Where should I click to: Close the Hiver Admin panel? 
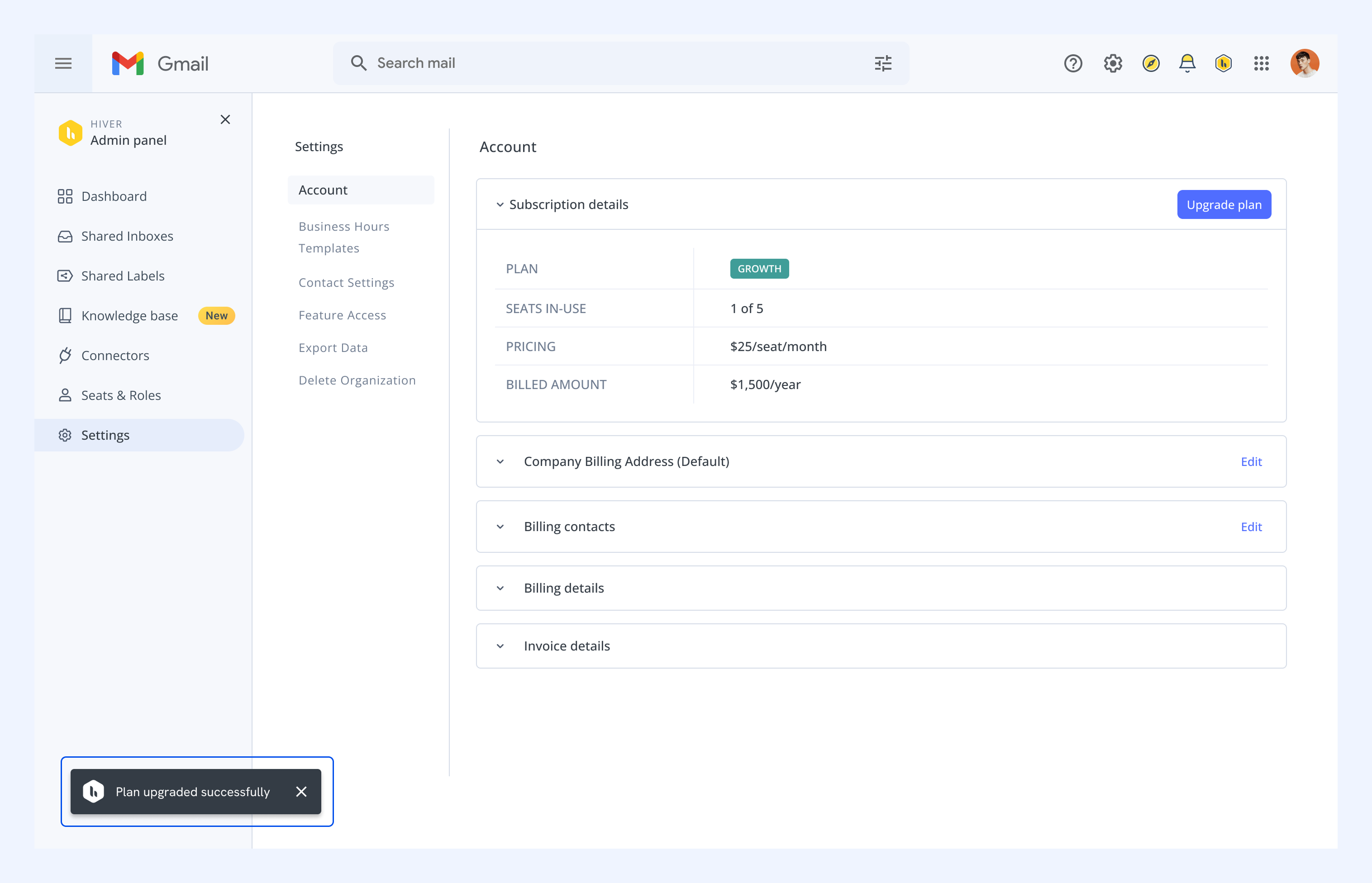(x=225, y=119)
